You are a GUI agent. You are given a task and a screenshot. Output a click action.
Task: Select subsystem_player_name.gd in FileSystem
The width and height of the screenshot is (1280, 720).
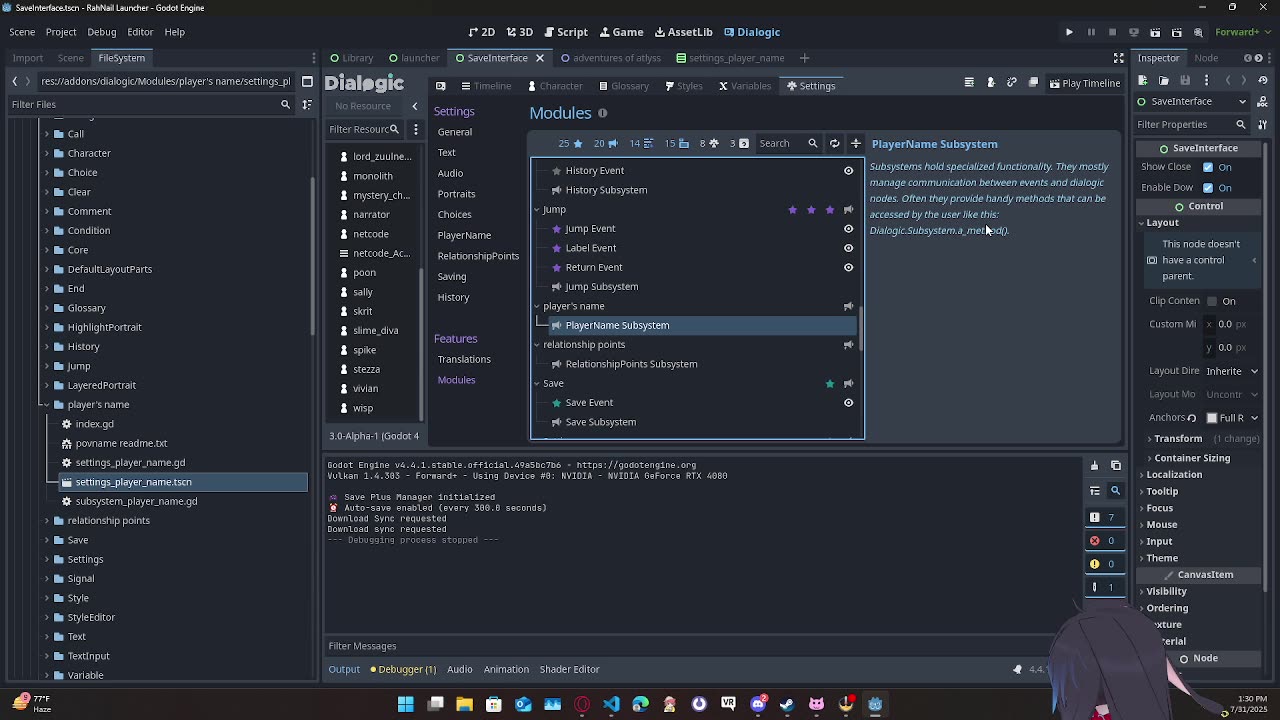136,501
